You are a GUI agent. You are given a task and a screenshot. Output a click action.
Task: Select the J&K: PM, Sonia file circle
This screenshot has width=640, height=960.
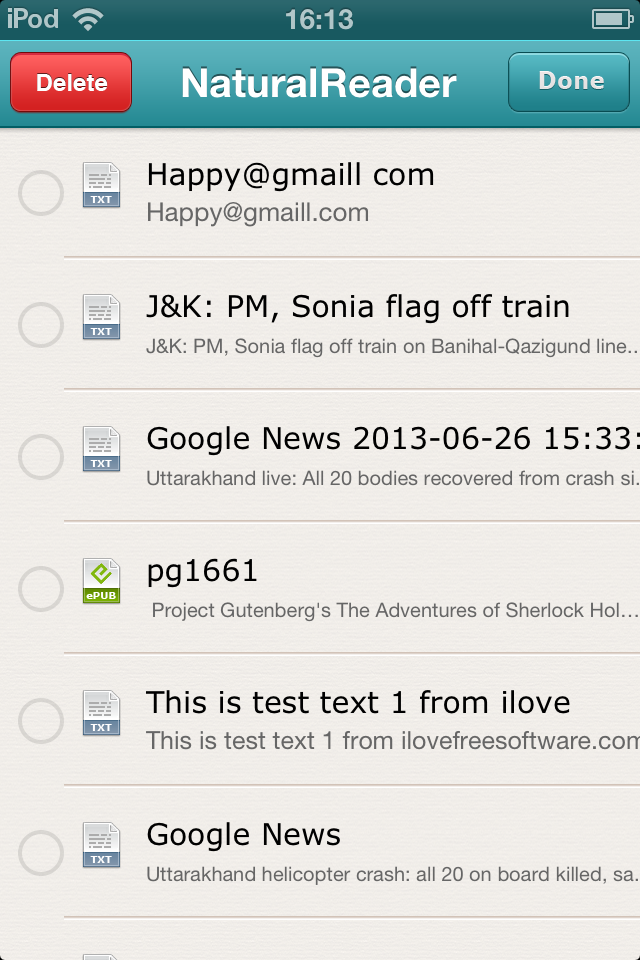(41, 324)
